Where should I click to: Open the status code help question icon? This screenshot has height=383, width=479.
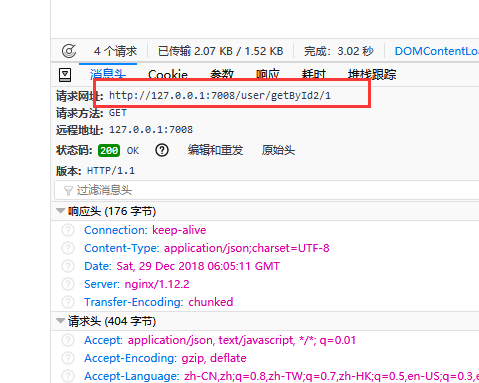[162, 150]
